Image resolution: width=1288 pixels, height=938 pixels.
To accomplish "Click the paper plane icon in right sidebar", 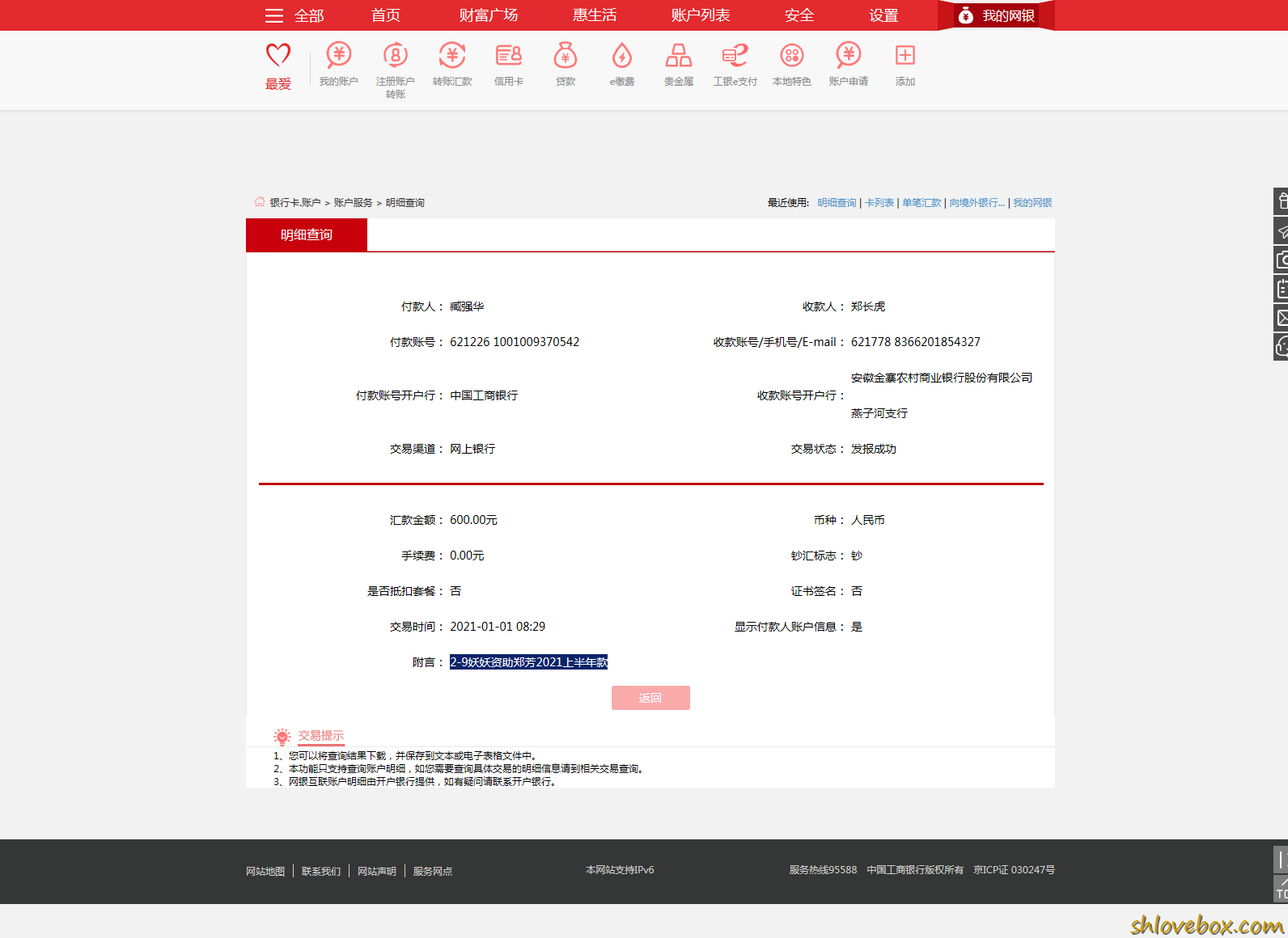I will click(1282, 230).
